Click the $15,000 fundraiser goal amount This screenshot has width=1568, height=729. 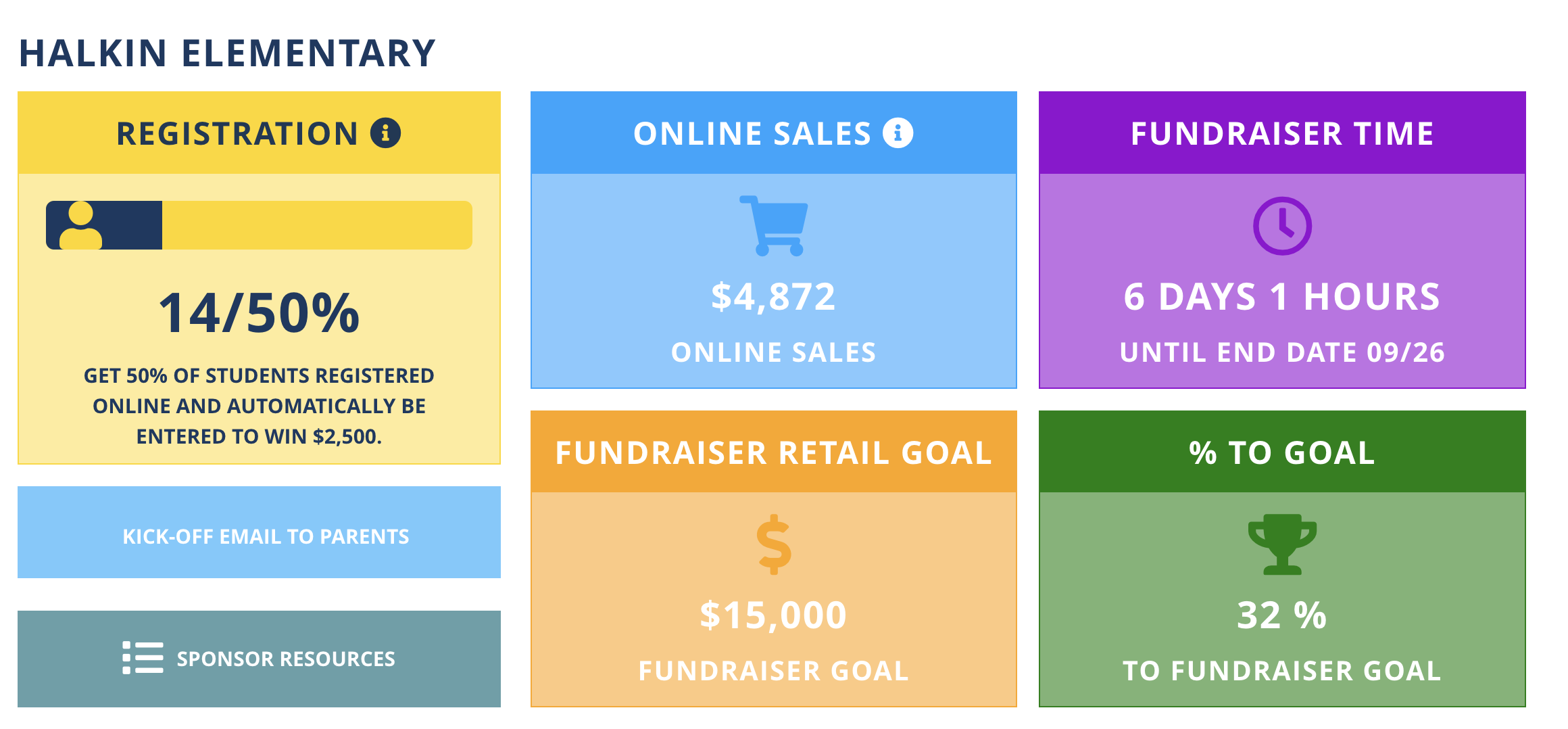(x=773, y=615)
